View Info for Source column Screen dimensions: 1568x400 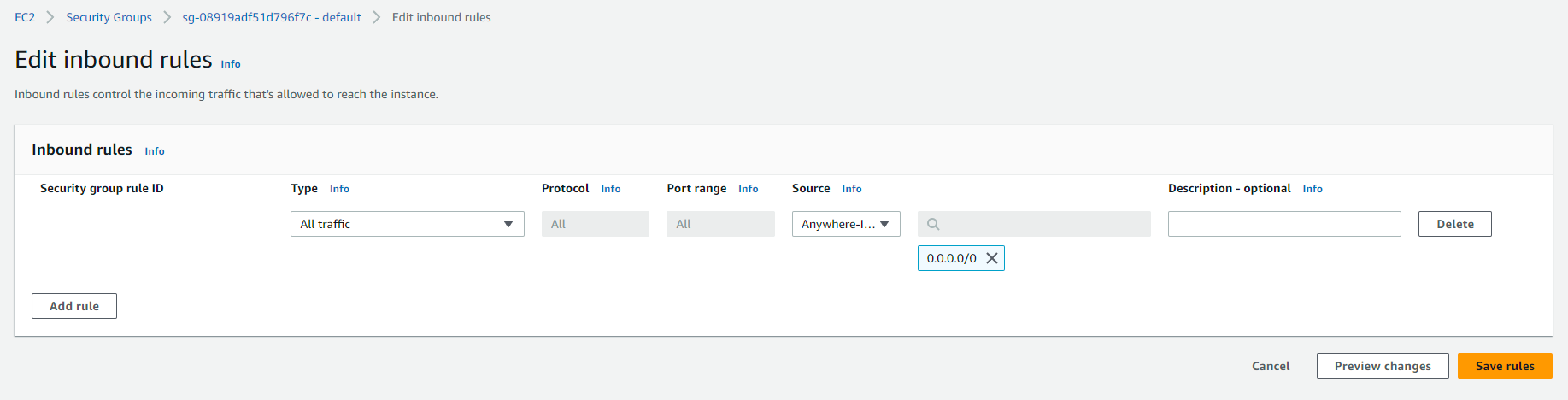click(851, 189)
